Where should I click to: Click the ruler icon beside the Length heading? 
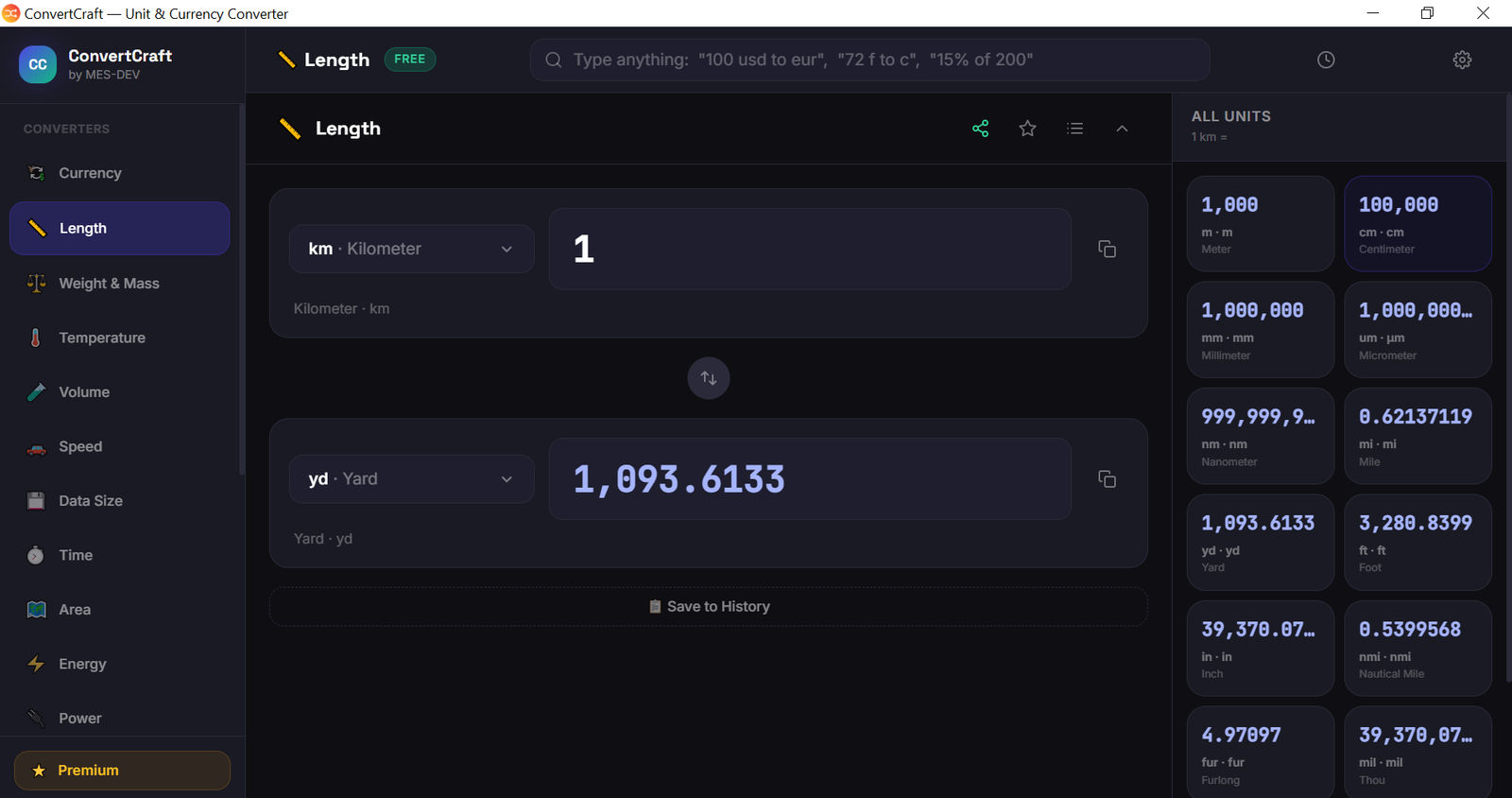tap(290, 129)
